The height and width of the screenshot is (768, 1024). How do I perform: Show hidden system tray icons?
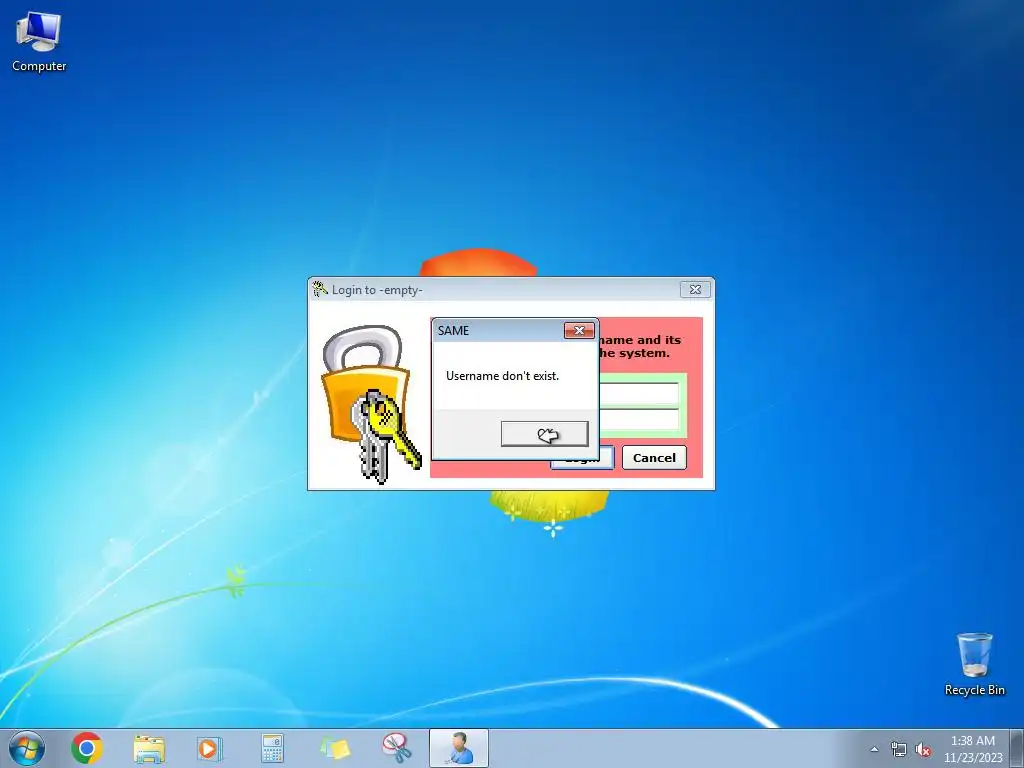click(x=874, y=749)
